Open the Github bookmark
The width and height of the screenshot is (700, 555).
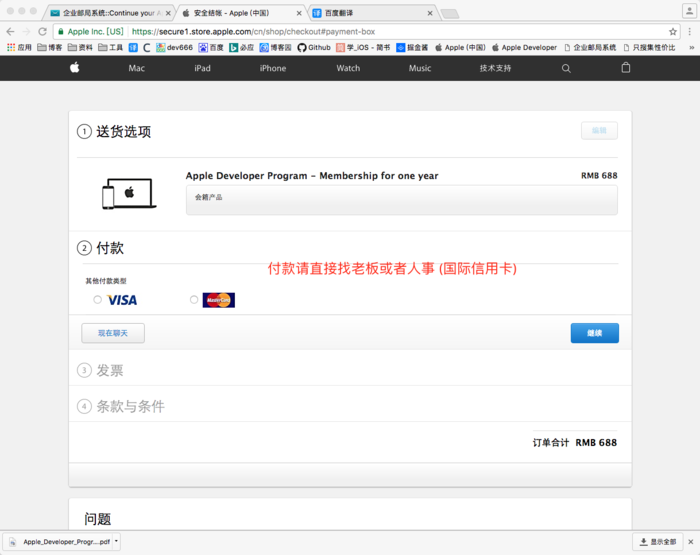[x=314, y=47]
